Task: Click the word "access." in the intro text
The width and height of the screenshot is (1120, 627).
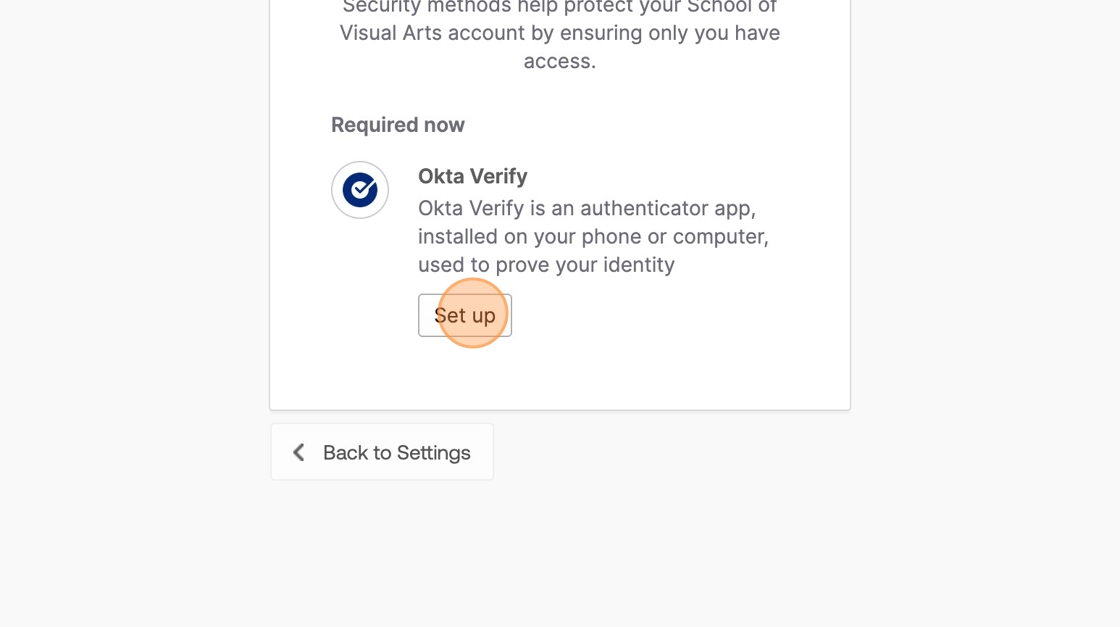Action: point(560,61)
